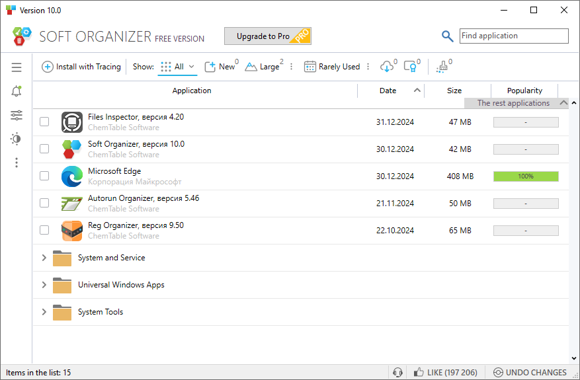
Task: Toggle the brightness theme icon
Action: click(16, 139)
